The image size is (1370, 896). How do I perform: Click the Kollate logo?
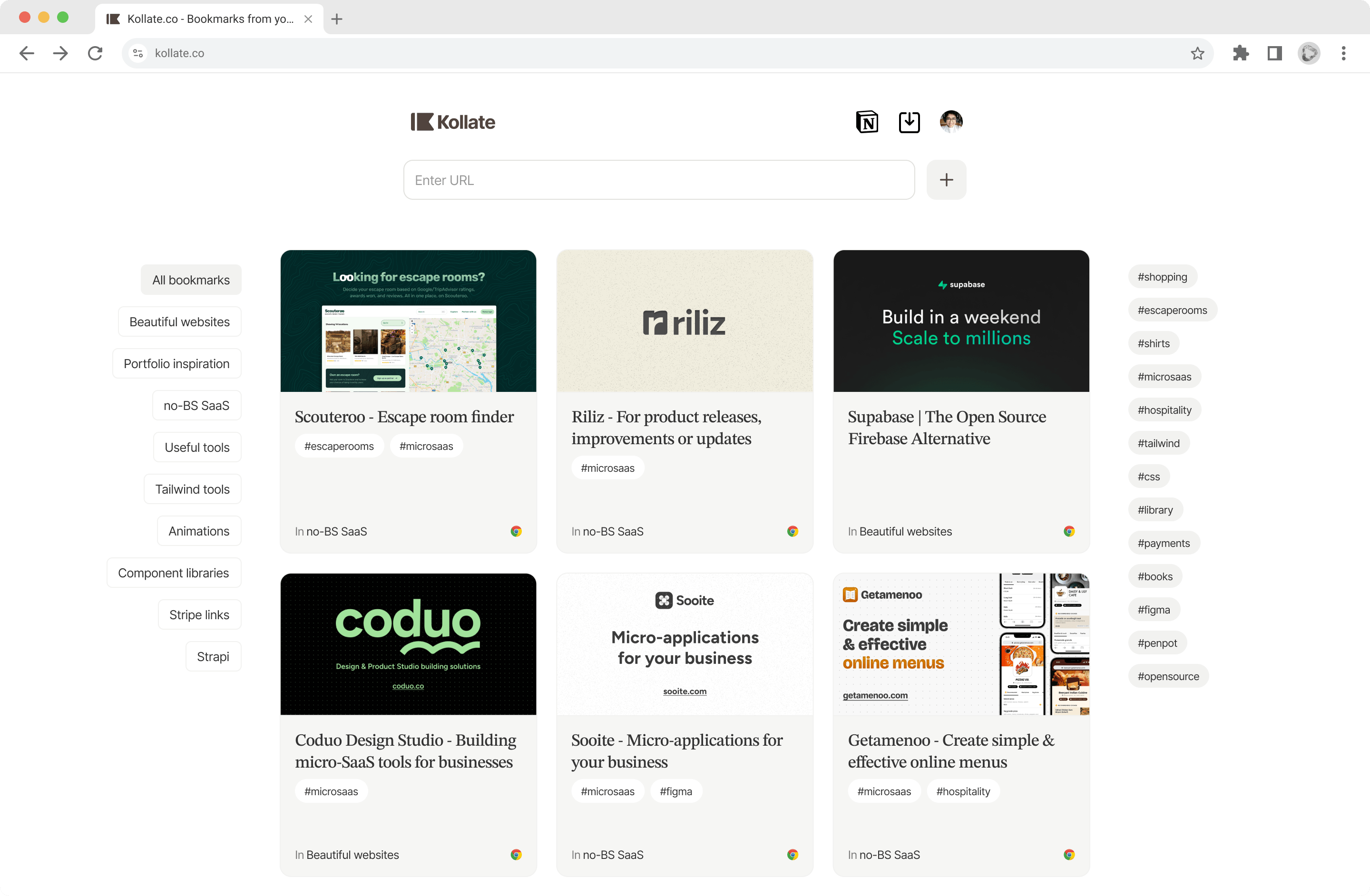[453, 122]
